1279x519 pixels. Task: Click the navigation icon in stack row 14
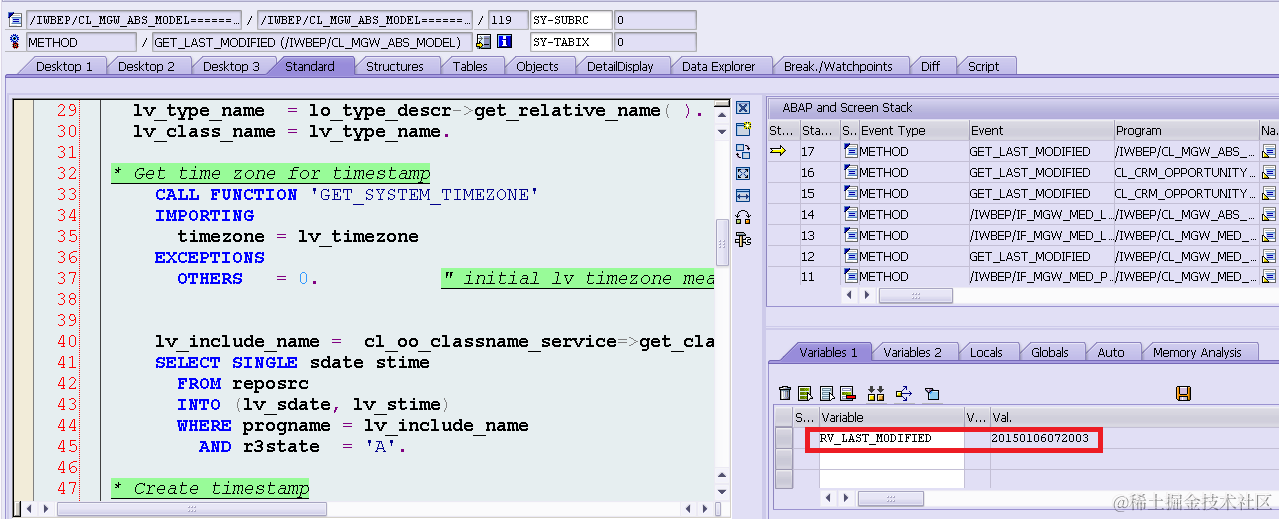point(1269,214)
